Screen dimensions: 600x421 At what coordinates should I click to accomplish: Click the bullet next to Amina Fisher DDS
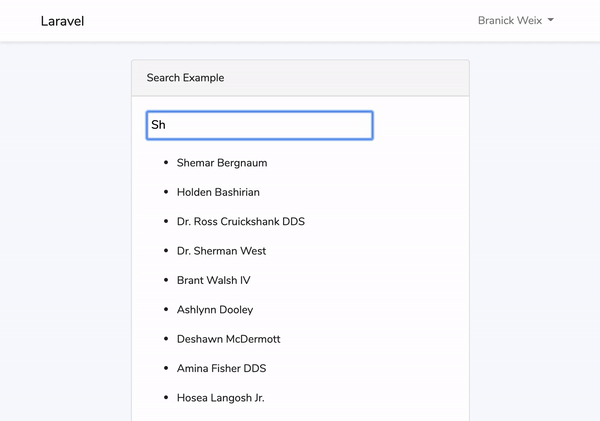(165, 369)
